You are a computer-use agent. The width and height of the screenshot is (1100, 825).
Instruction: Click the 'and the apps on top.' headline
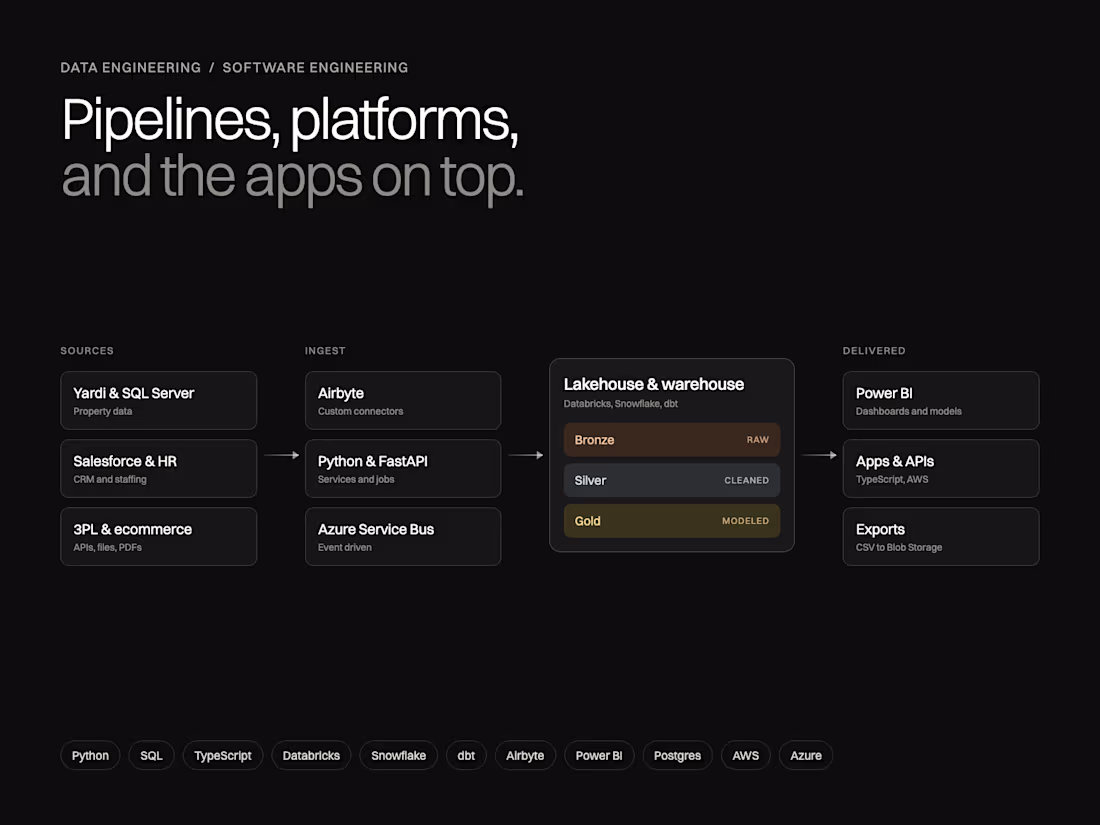tap(293, 178)
